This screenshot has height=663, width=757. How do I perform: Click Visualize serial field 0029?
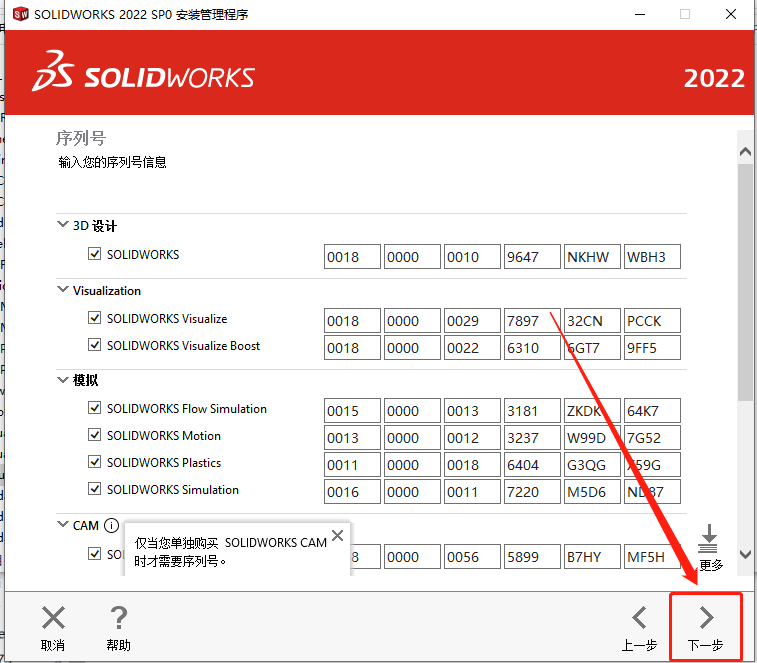(x=472, y=321)
